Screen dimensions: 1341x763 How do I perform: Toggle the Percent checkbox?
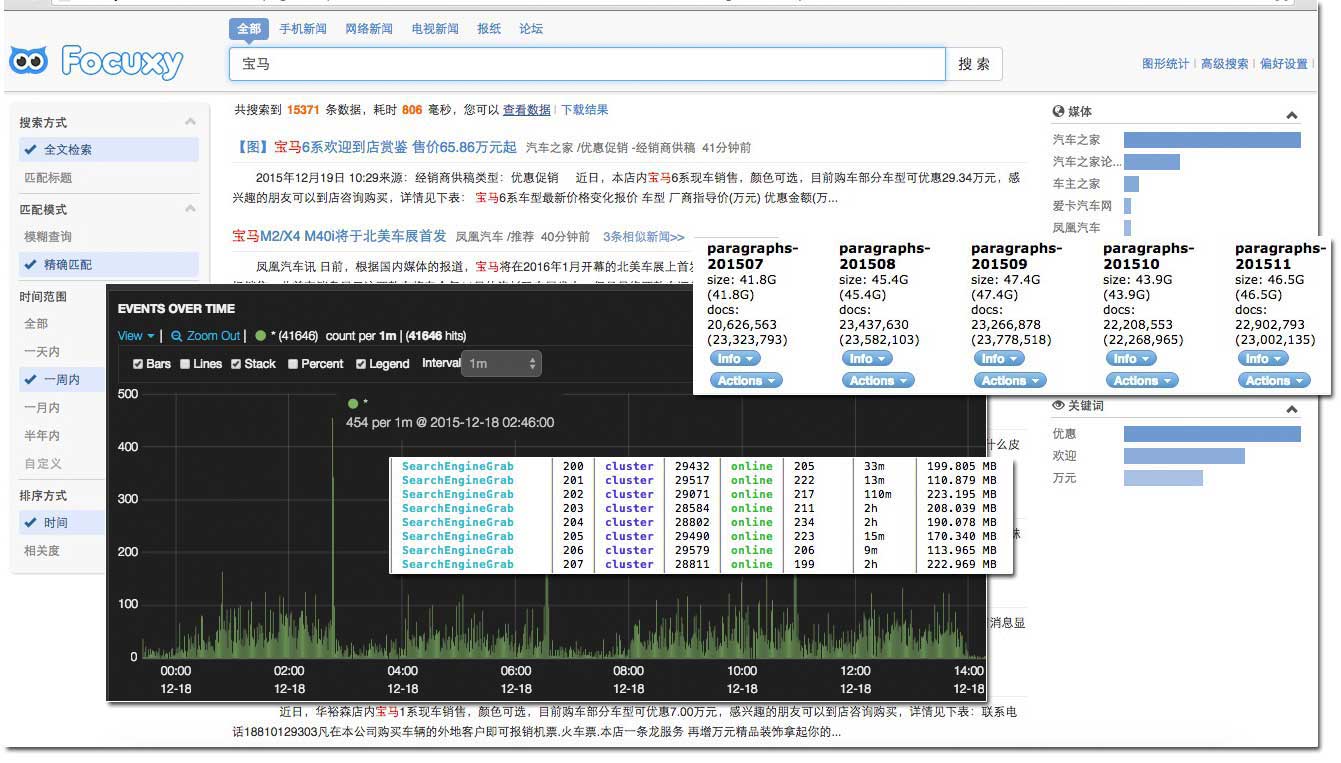[x=293, y=364]
